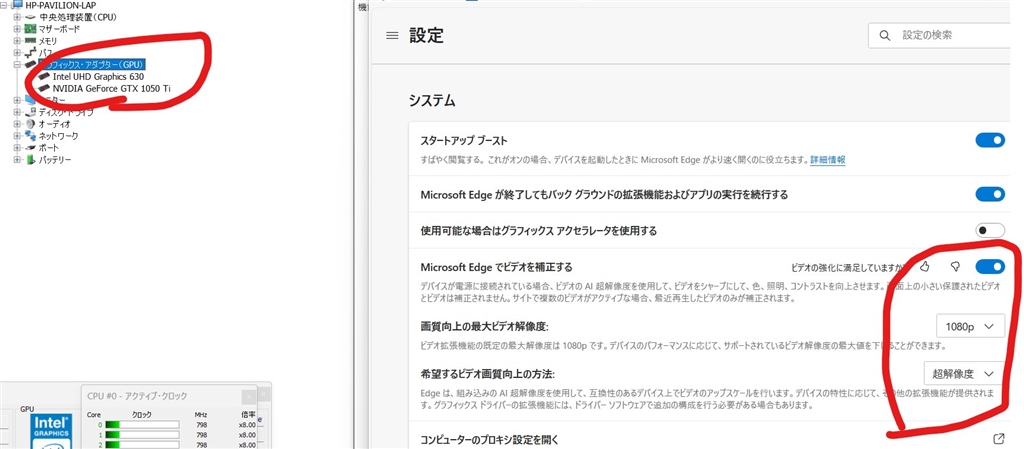Select the バッテリー label
The height and width of the screenshot is (449, 1024).
tap(55, 160)
